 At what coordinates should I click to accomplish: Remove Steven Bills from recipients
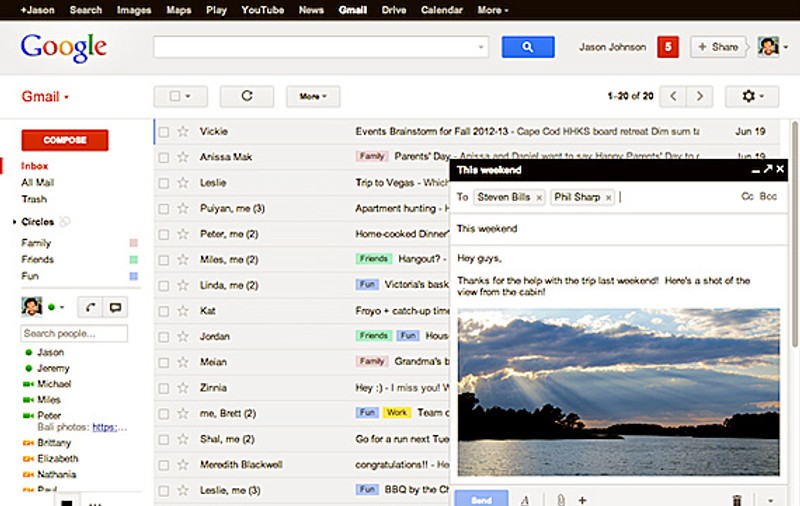[539, 198]
